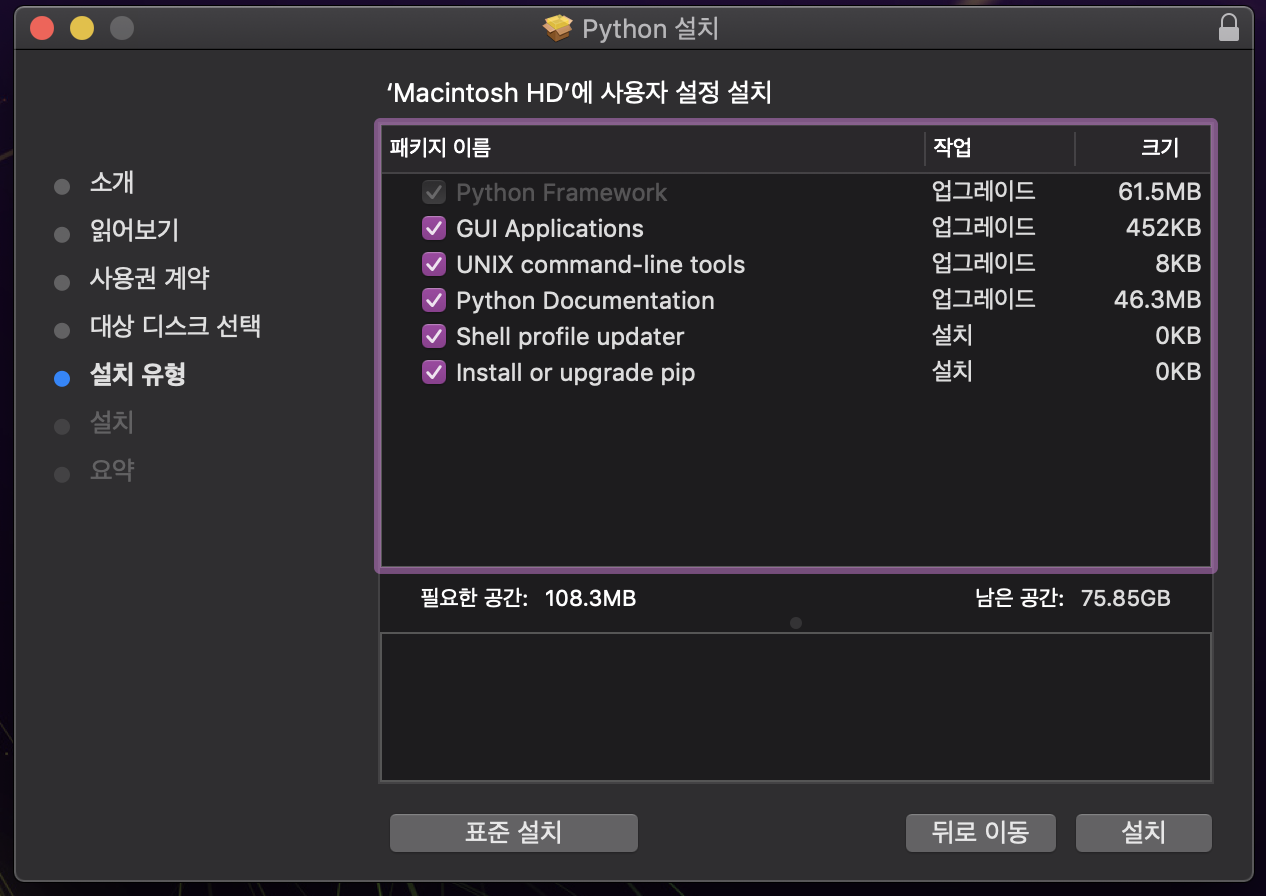The height and width of the screenshot is (896, 1266).
Task: Select Python Documentation label
Action: pyautogui.click(x=585, y=300)
